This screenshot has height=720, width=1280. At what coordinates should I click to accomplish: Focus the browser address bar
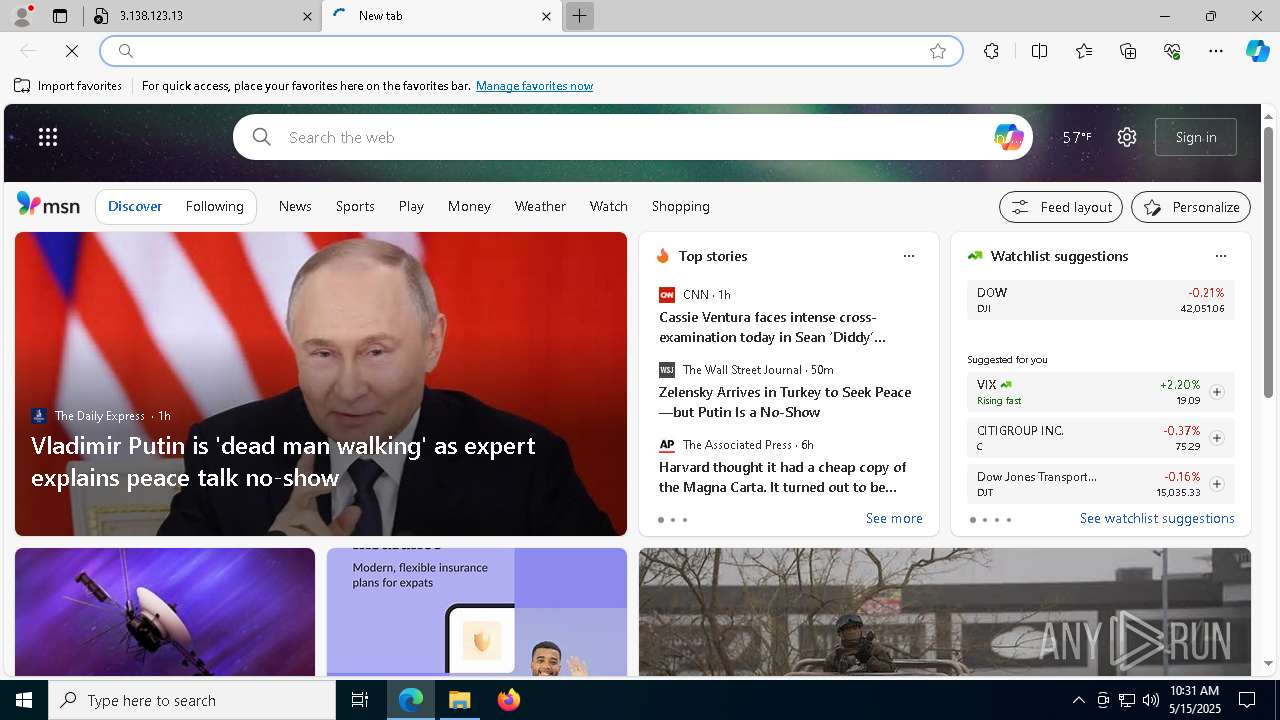530,51
